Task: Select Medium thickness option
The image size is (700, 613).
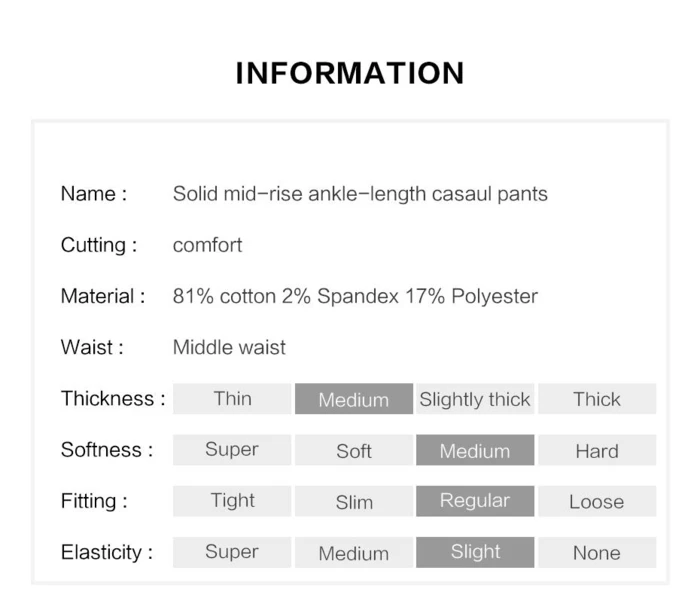Action: [x=353, y=399]
